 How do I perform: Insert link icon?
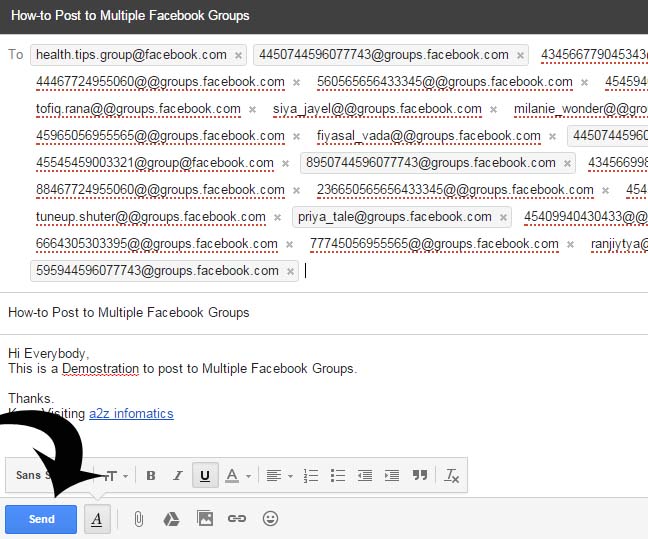[x=237, y=518]
